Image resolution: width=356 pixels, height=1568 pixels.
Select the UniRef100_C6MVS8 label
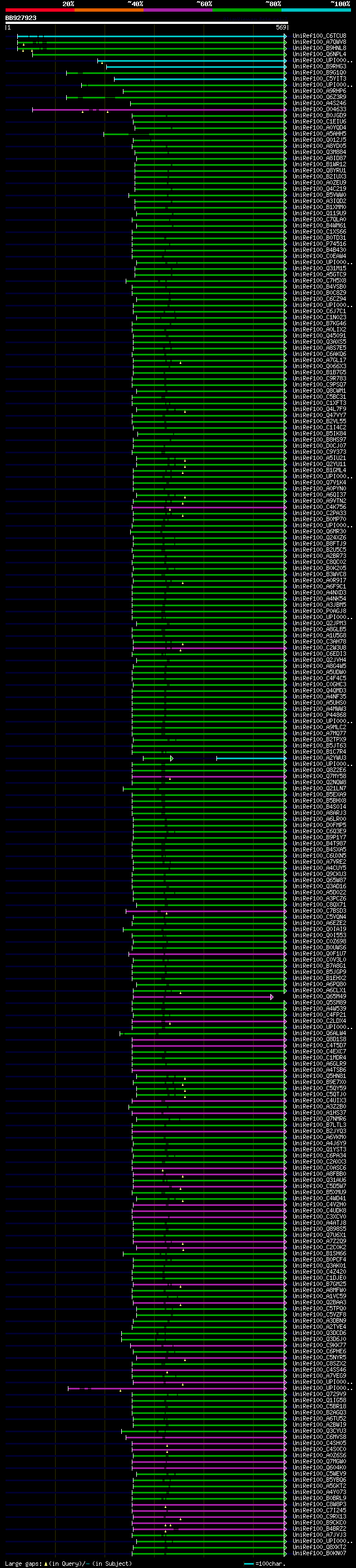319,1437
